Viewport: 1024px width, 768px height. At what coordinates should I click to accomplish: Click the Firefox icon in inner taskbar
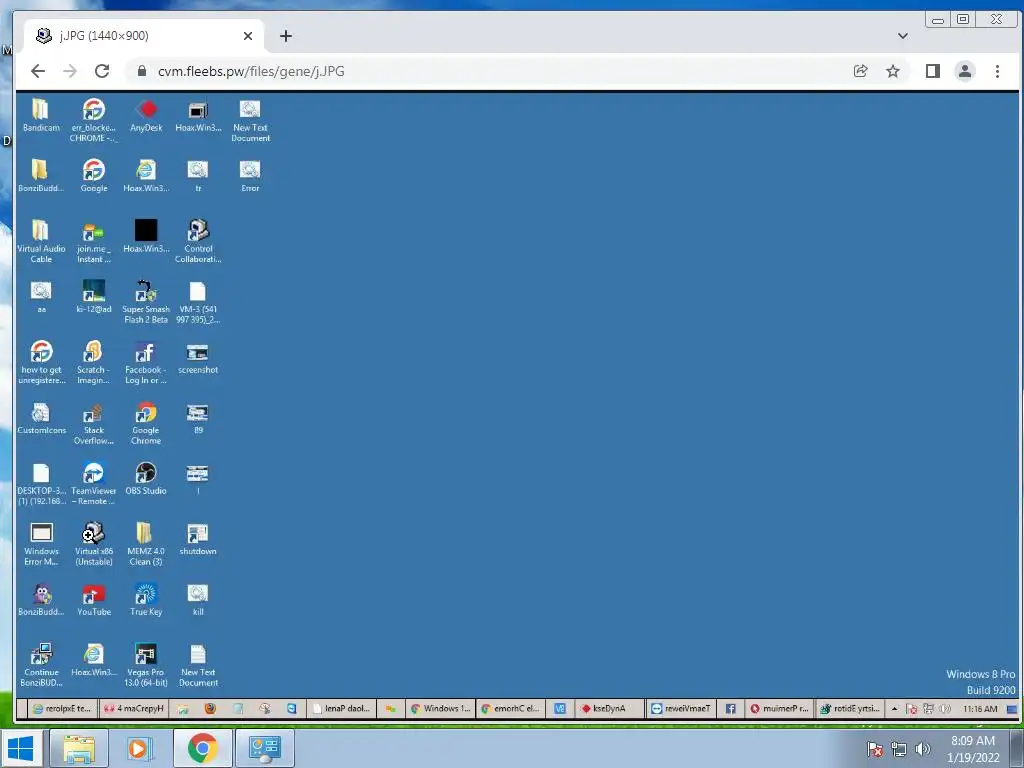coord(210,709)
